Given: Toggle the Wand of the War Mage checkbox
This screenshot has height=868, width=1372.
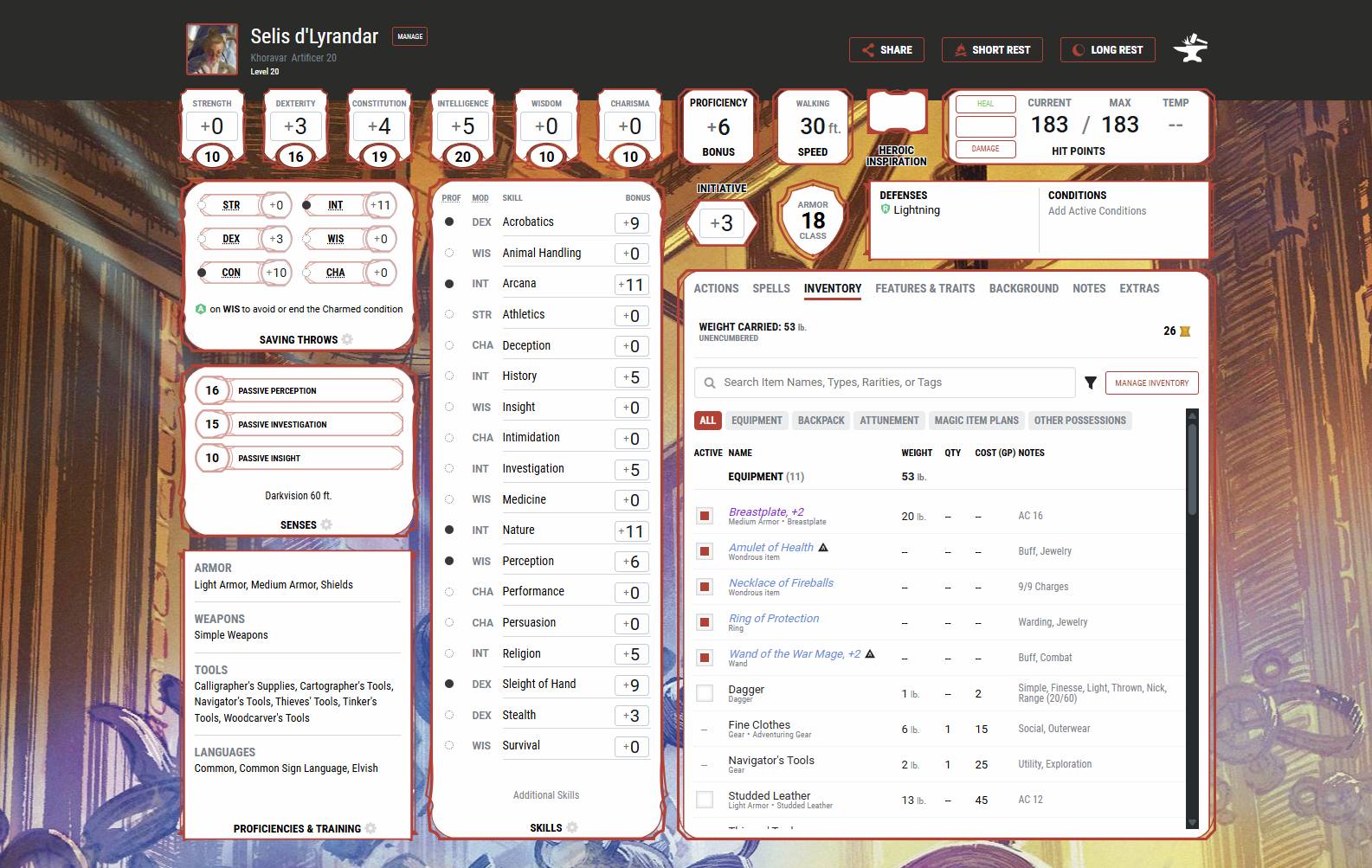Looking at the screenshot, I should point(705,658).
